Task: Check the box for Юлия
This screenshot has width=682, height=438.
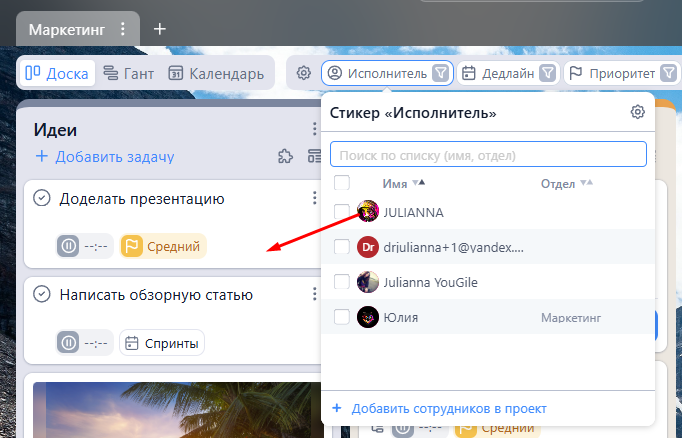Action: (x=342, y=317)
